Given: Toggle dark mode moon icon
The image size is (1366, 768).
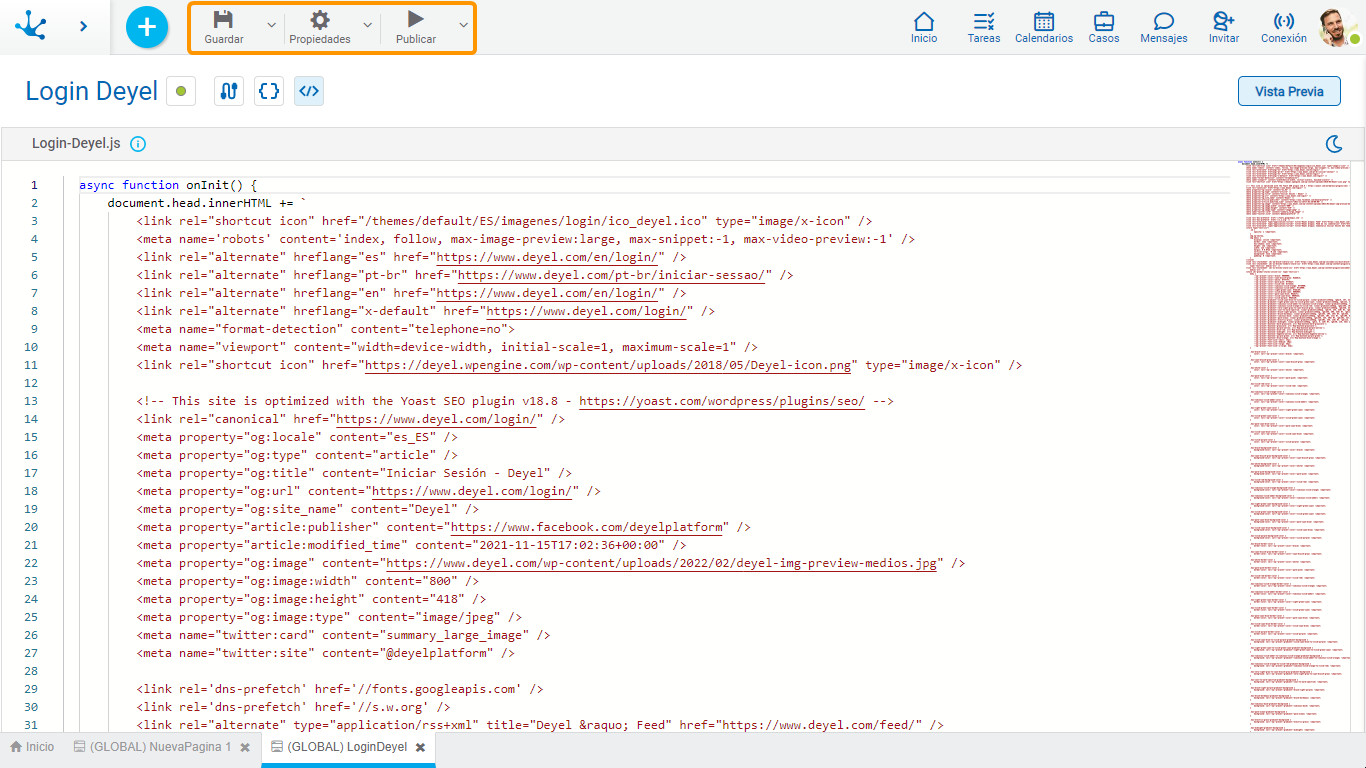Looking at the screenshot, I should pos(1334,144).
